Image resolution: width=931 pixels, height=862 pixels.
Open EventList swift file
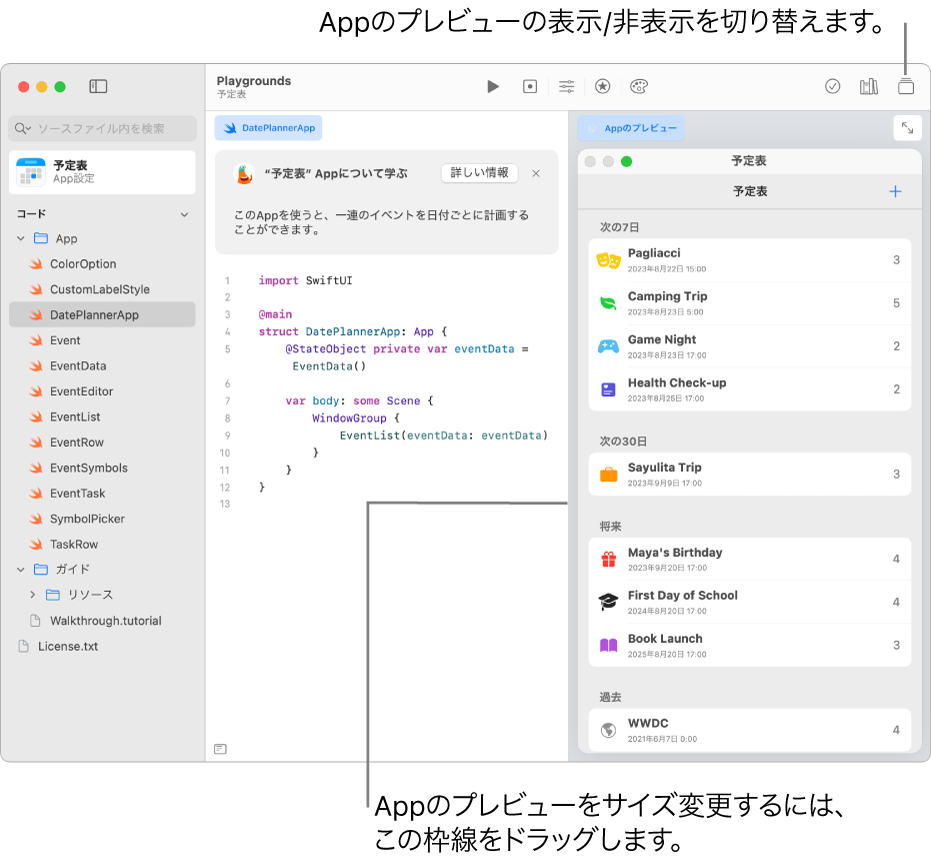coord(102,417)
